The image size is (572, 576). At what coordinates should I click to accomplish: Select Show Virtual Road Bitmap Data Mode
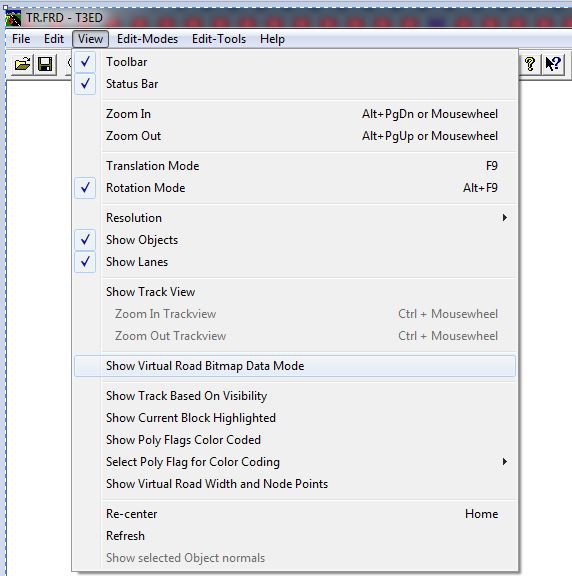tap(295, 366)
